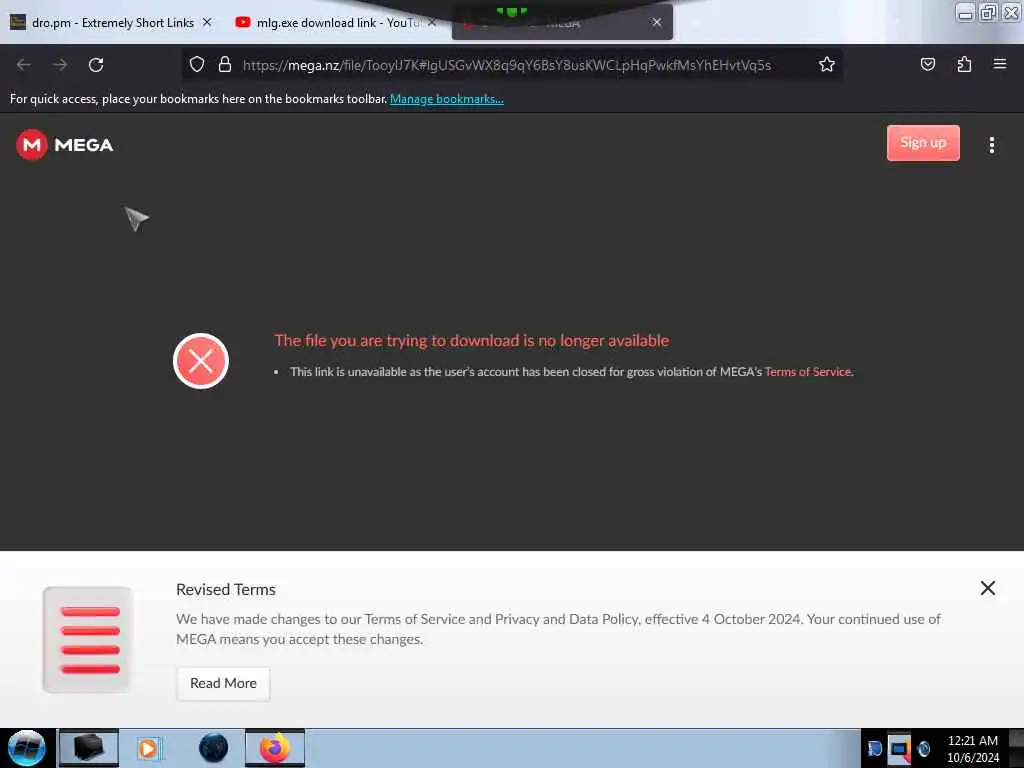The width and height of the screenshot is (1024, 768).
Task: Launch the media player taskbar icon
Action: click(149, 748)
